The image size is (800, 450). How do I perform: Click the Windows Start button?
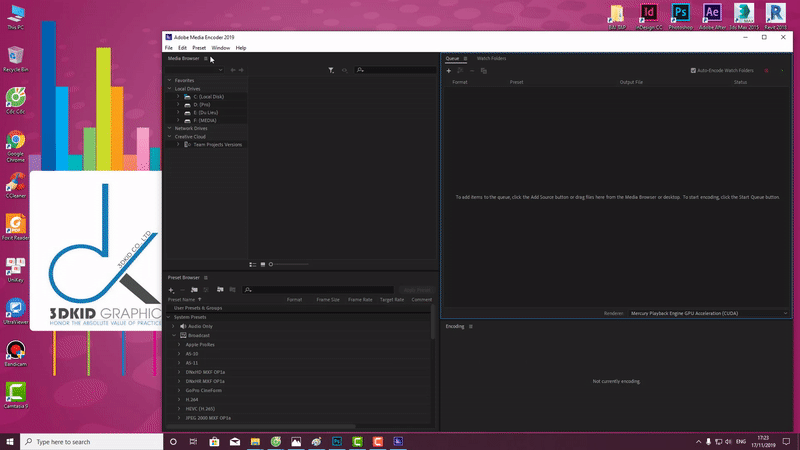pos(10,441)
